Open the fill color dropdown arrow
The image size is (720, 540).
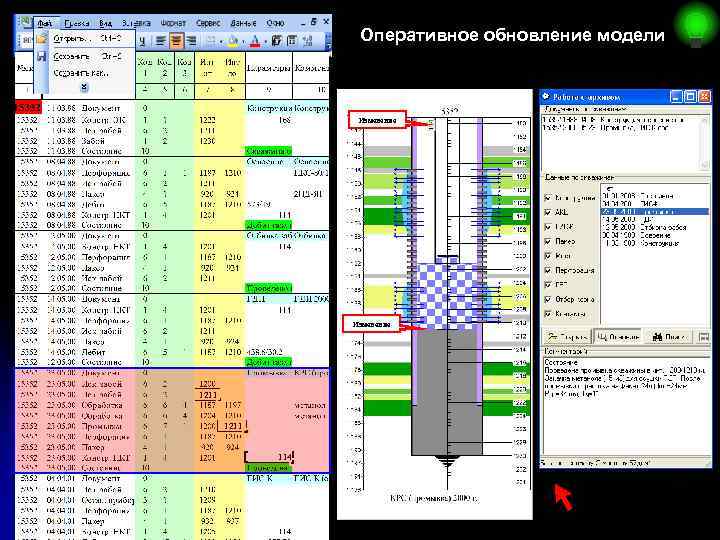point(242,42)
